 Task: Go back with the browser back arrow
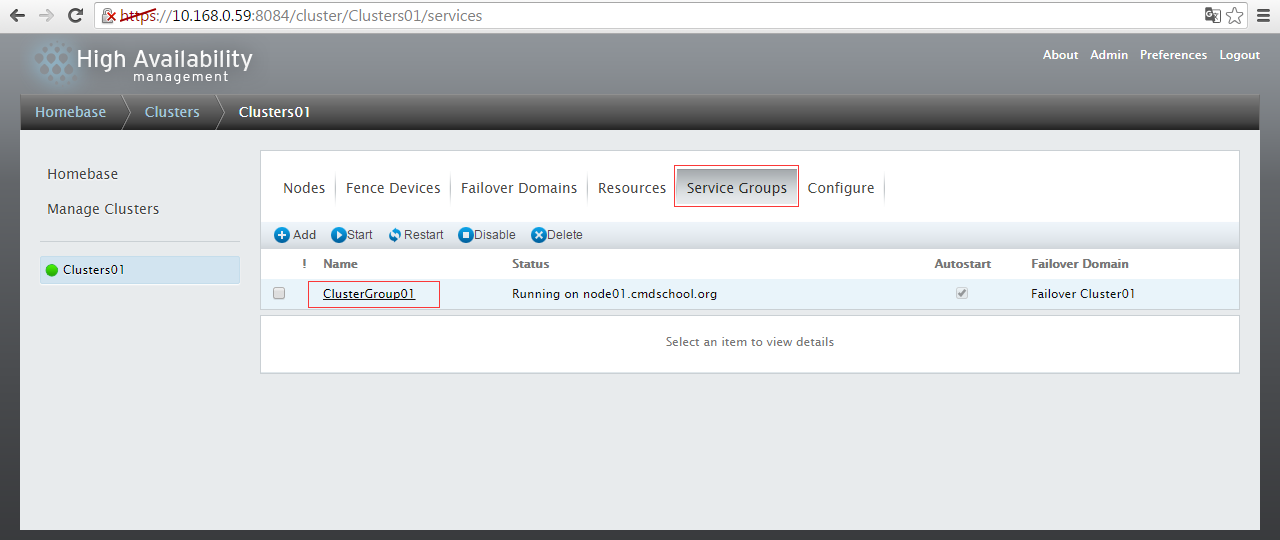tap(17, 16)
